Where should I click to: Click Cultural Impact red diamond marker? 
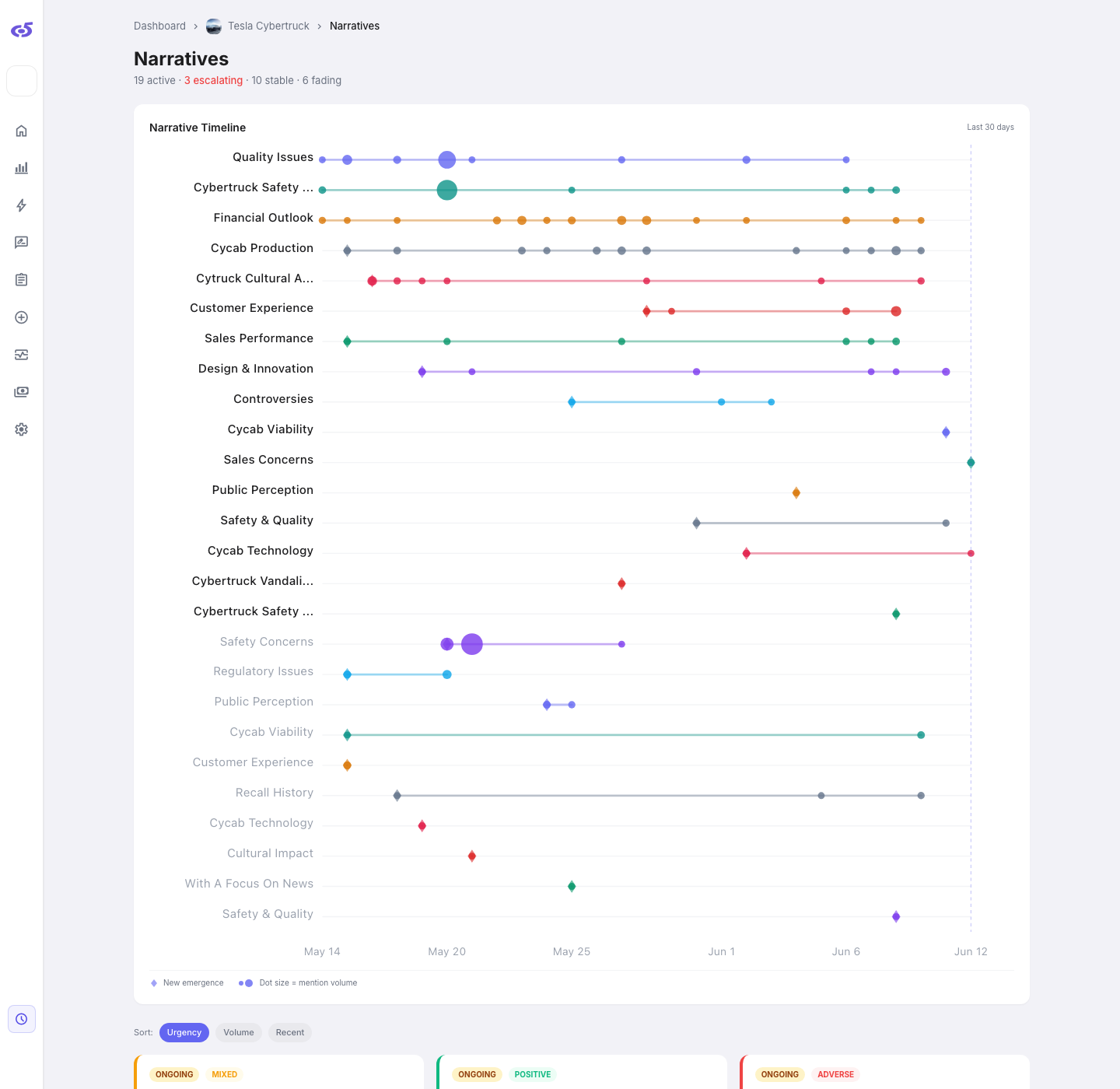[472, 856]
